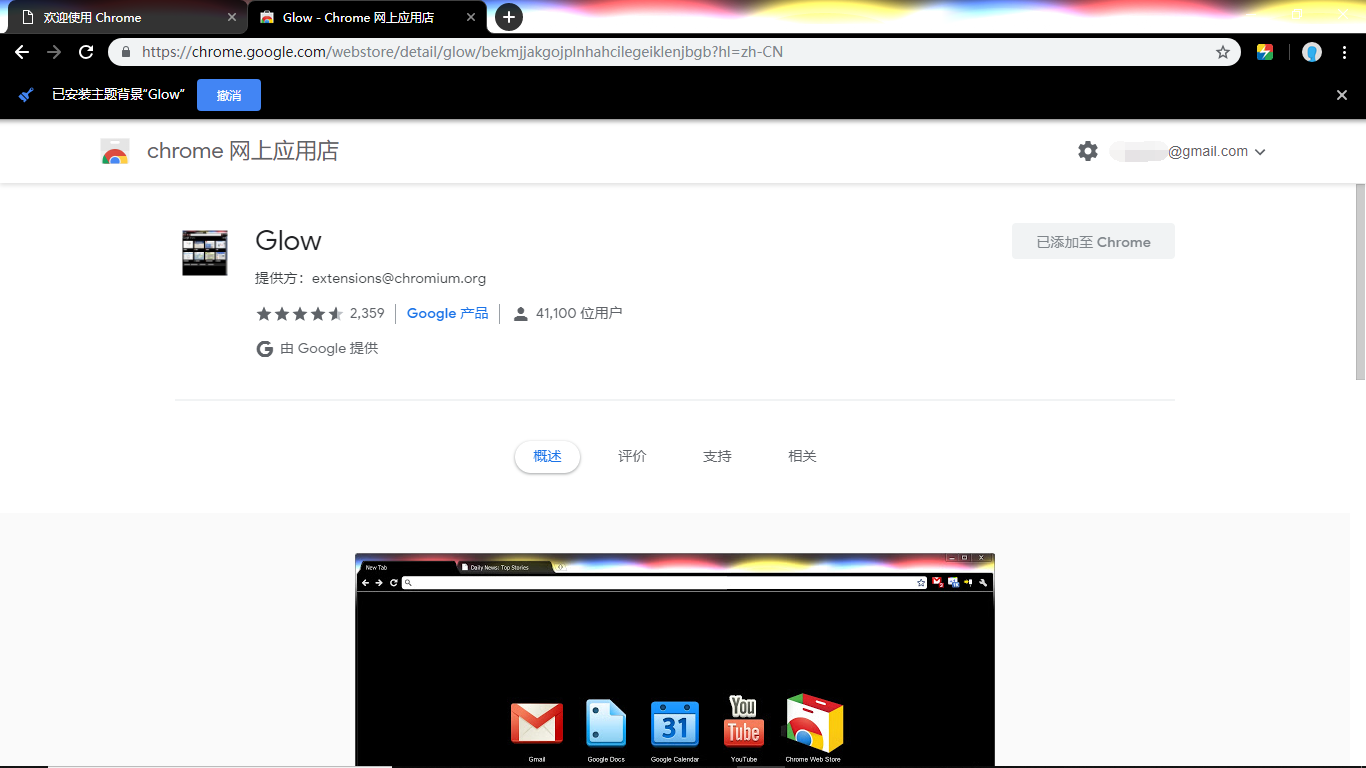Click the Glow theme preview screenshot
This screenshot has width=1366, height=768.
pyautogui.click(x=675, y=660)
